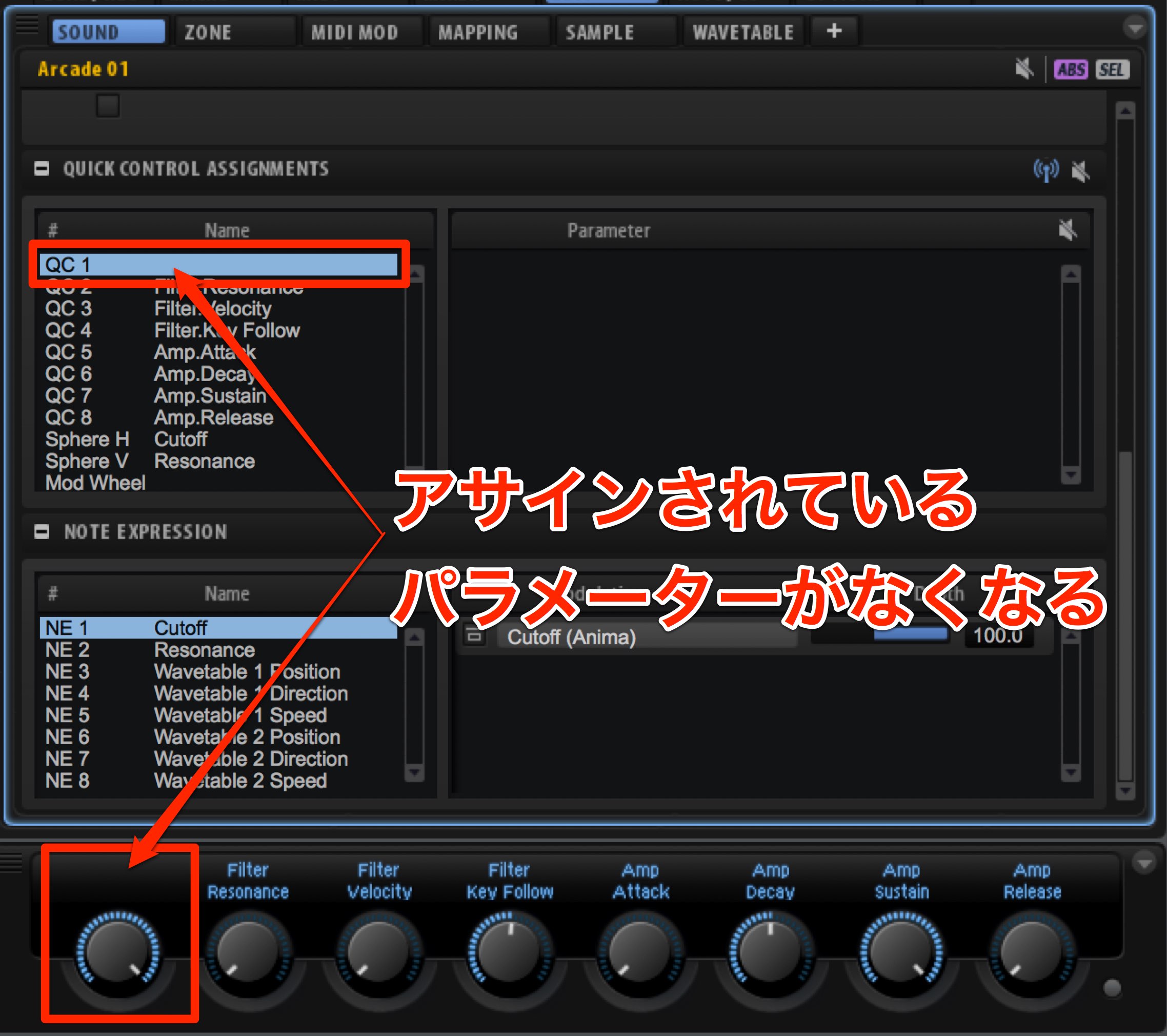
Task: Toggle the SEL button
Action: [x=1112, y=70]
